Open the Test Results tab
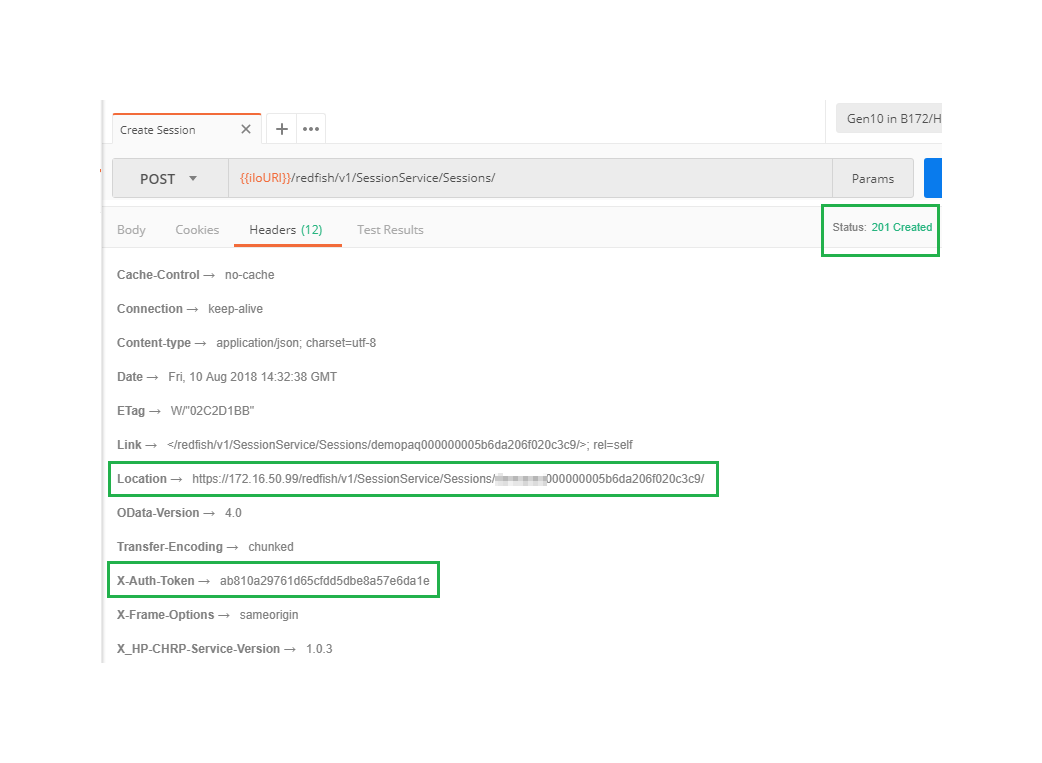 pos(390,230)
